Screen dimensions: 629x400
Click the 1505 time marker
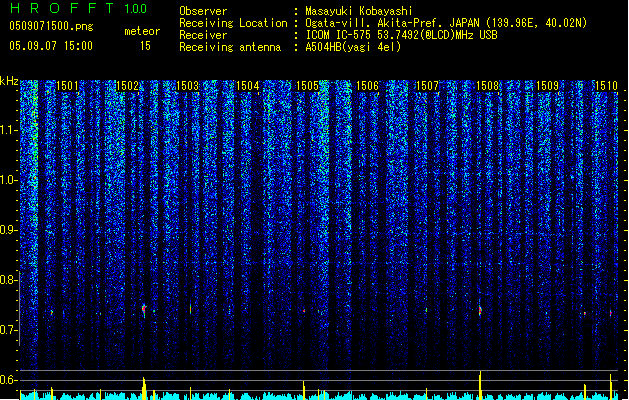point(307,85)
